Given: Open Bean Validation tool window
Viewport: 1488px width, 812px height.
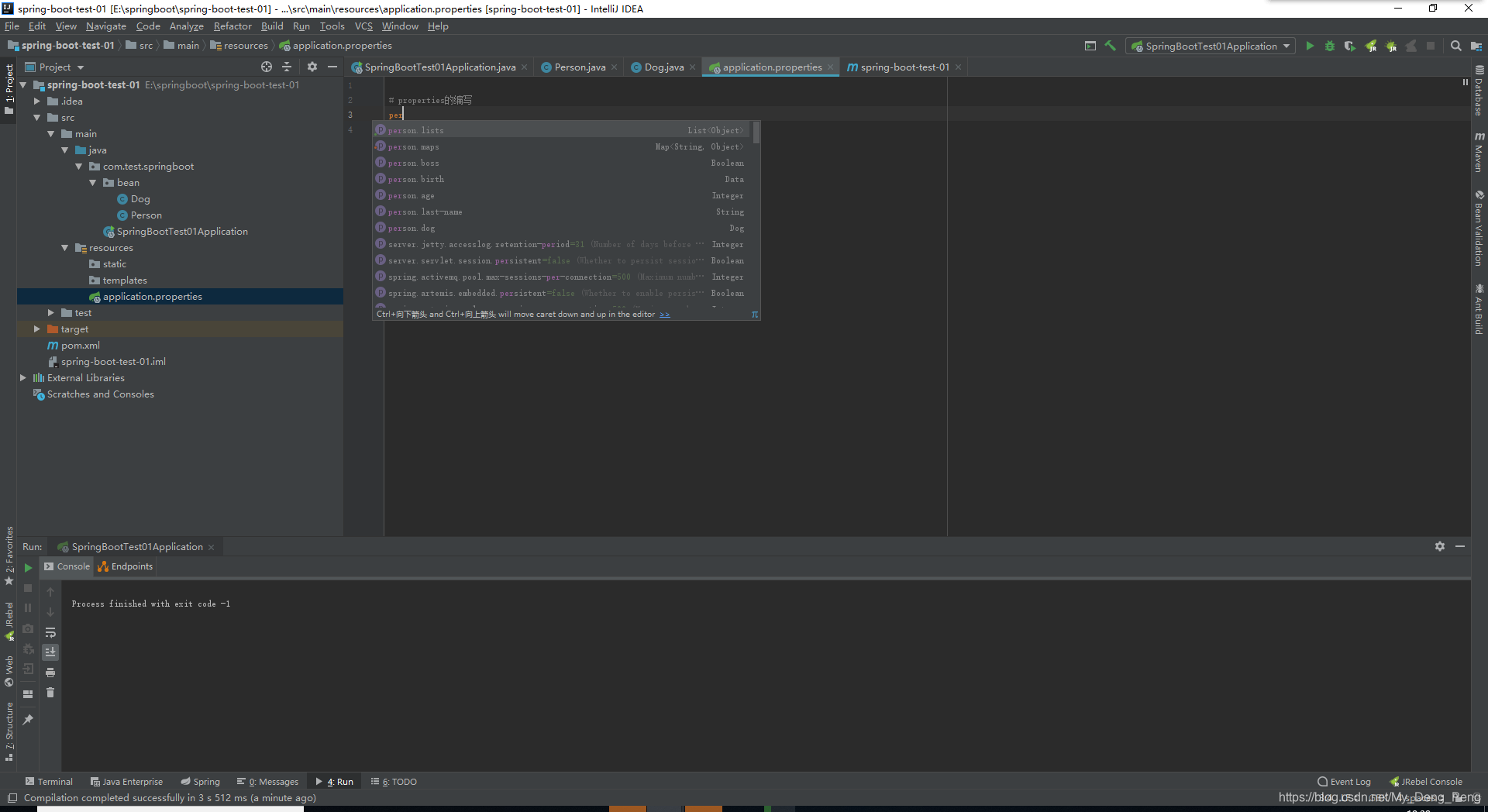Looking at the screenshot, I should (1479, 229).
